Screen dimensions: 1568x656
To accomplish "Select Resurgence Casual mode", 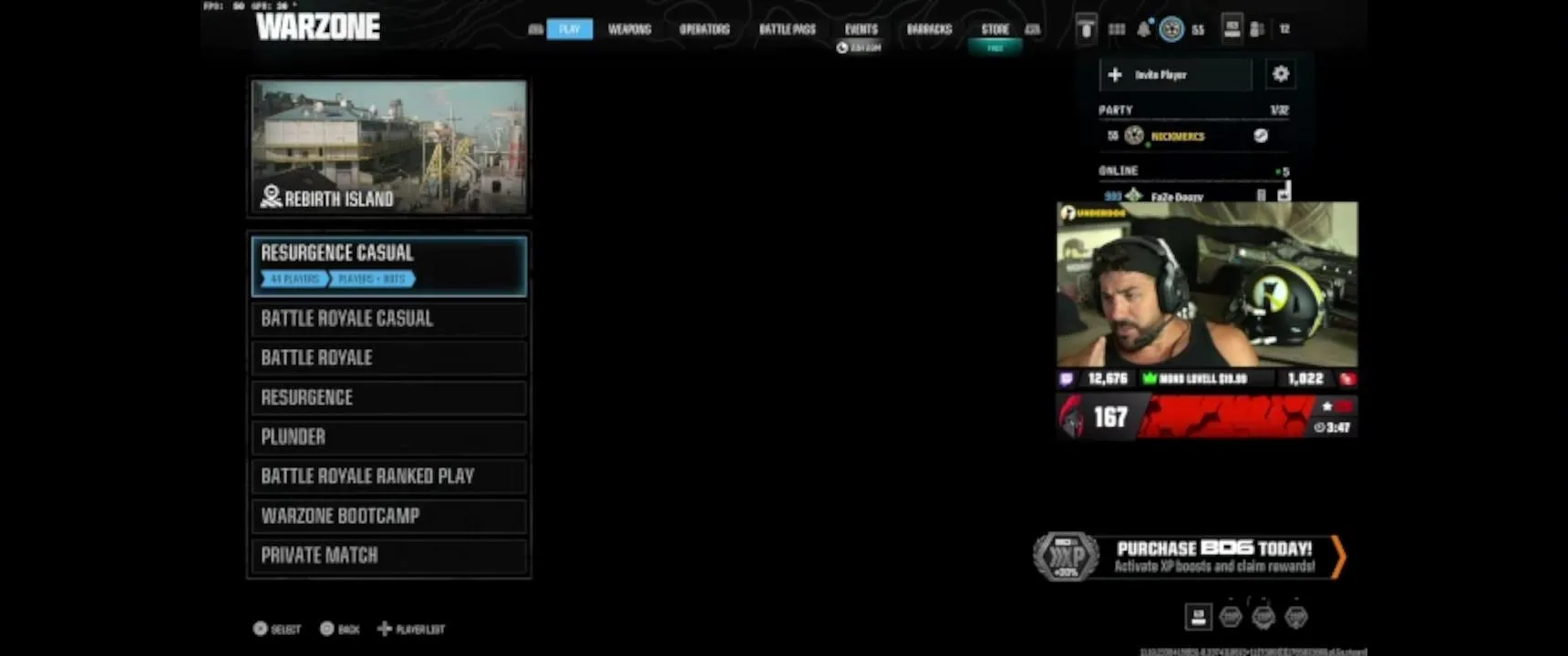I will (x=389, y=266).
